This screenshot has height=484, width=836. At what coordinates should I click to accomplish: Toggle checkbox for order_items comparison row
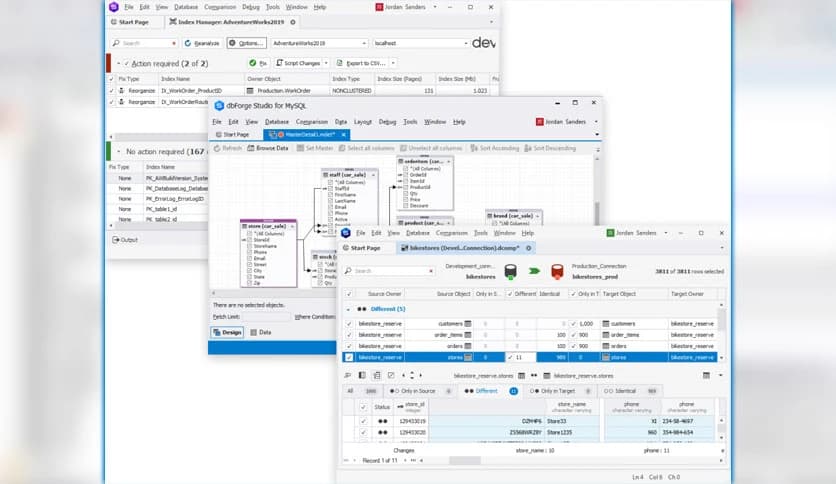click(349, 335)
